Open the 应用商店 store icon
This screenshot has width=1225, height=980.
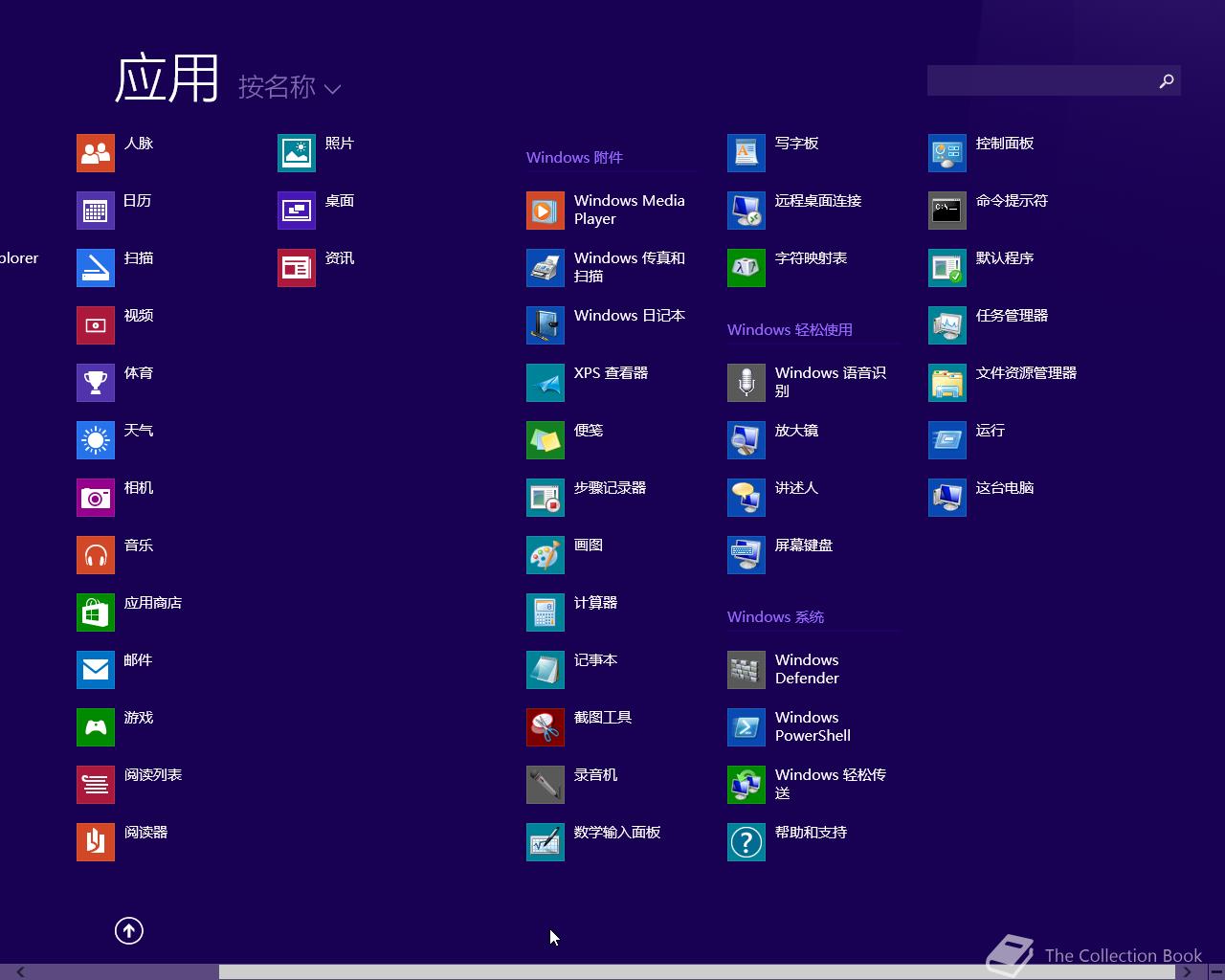tap(96, 612)
